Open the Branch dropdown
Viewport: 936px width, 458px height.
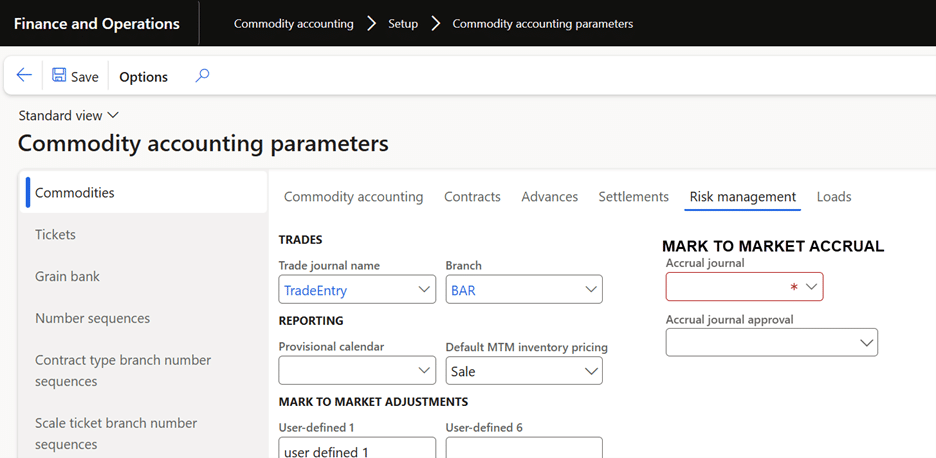(x=589, y=290)
